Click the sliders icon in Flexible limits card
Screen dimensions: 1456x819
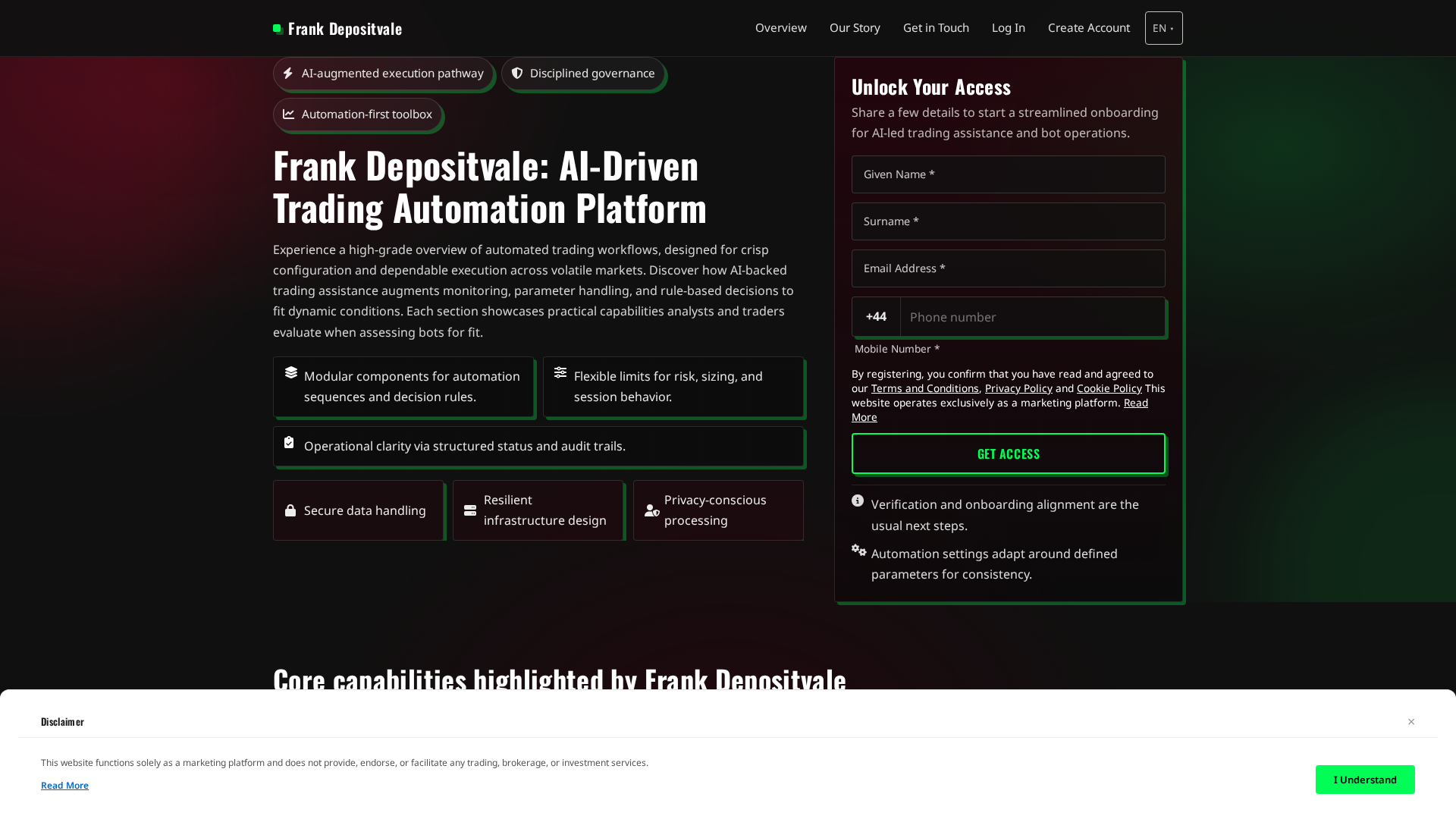tap(560, 372)
